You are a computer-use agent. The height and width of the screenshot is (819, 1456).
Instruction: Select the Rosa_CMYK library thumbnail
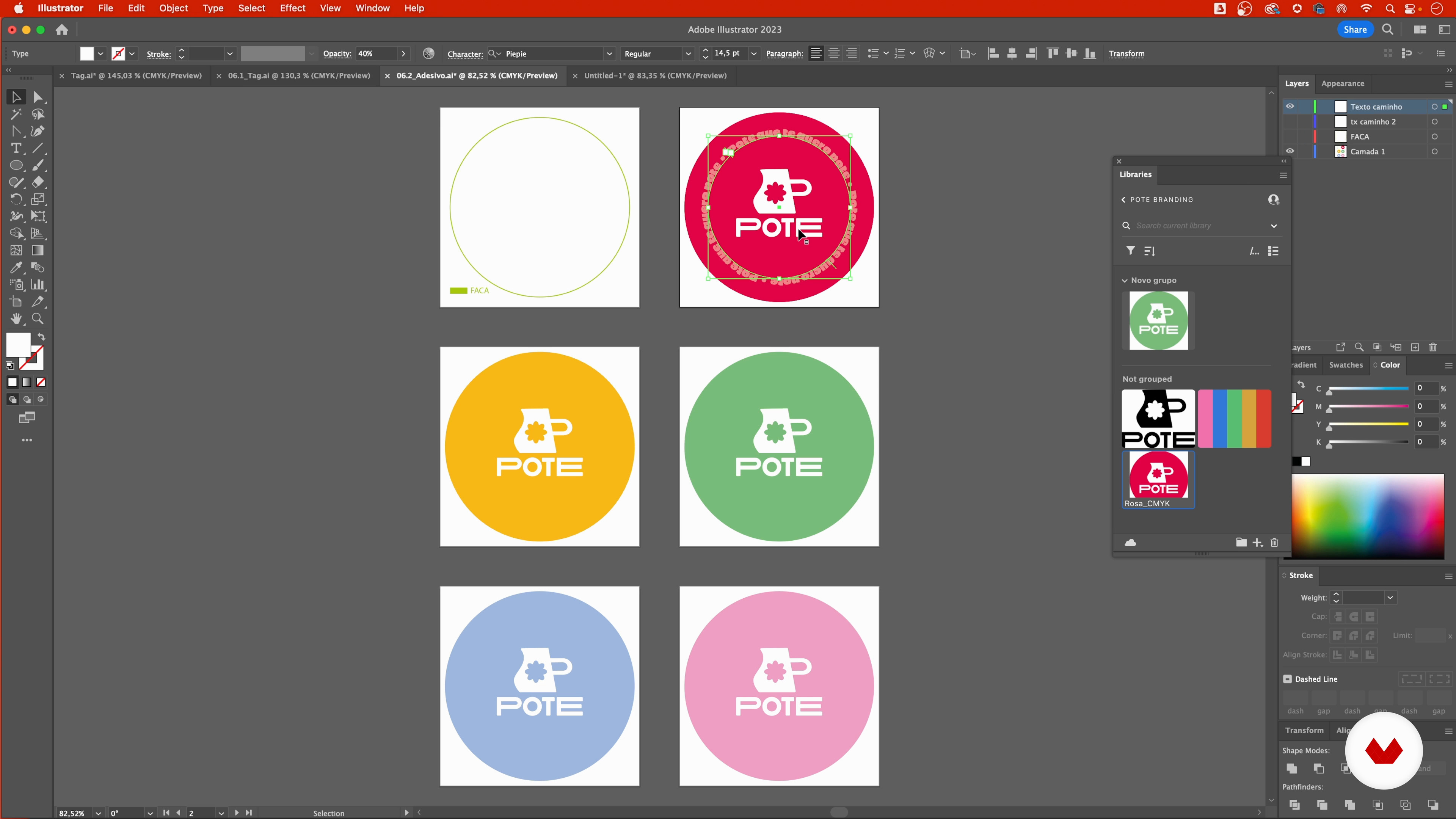pos(1158,475)
